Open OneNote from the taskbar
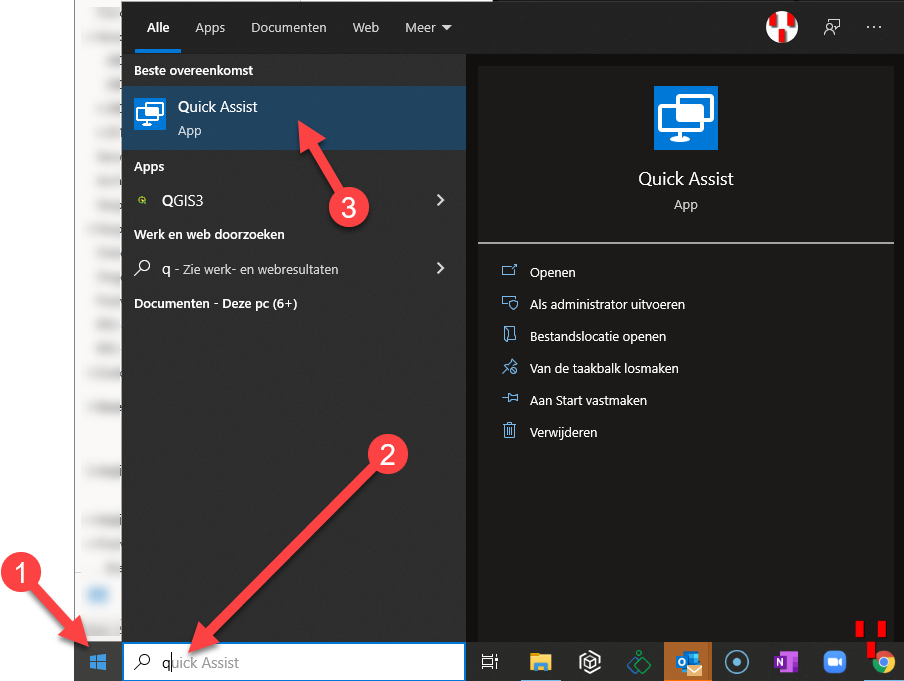Screen dimensions: 904x681 [x=785, y=662]
